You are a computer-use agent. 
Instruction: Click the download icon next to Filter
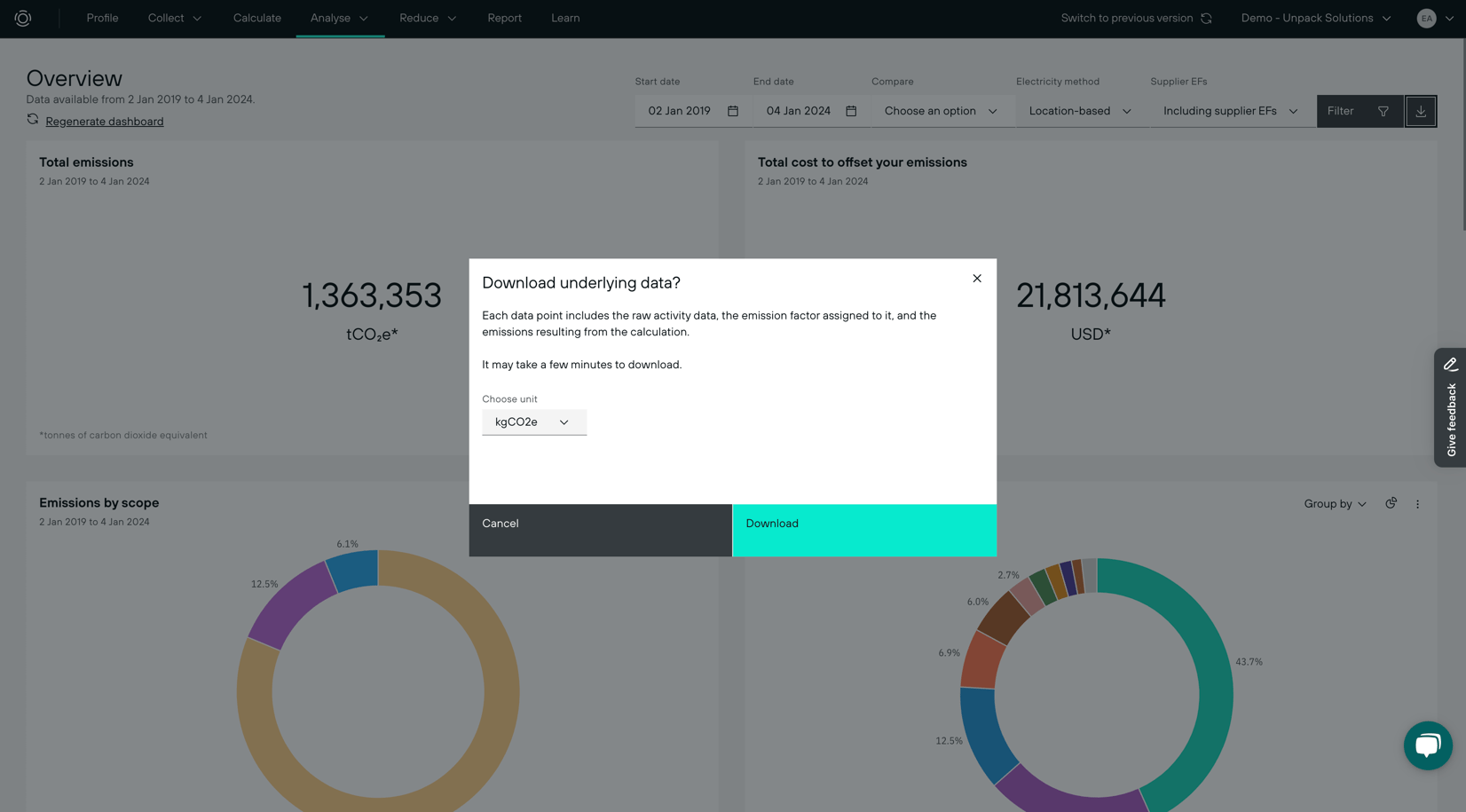click(x=1421, y=111)
